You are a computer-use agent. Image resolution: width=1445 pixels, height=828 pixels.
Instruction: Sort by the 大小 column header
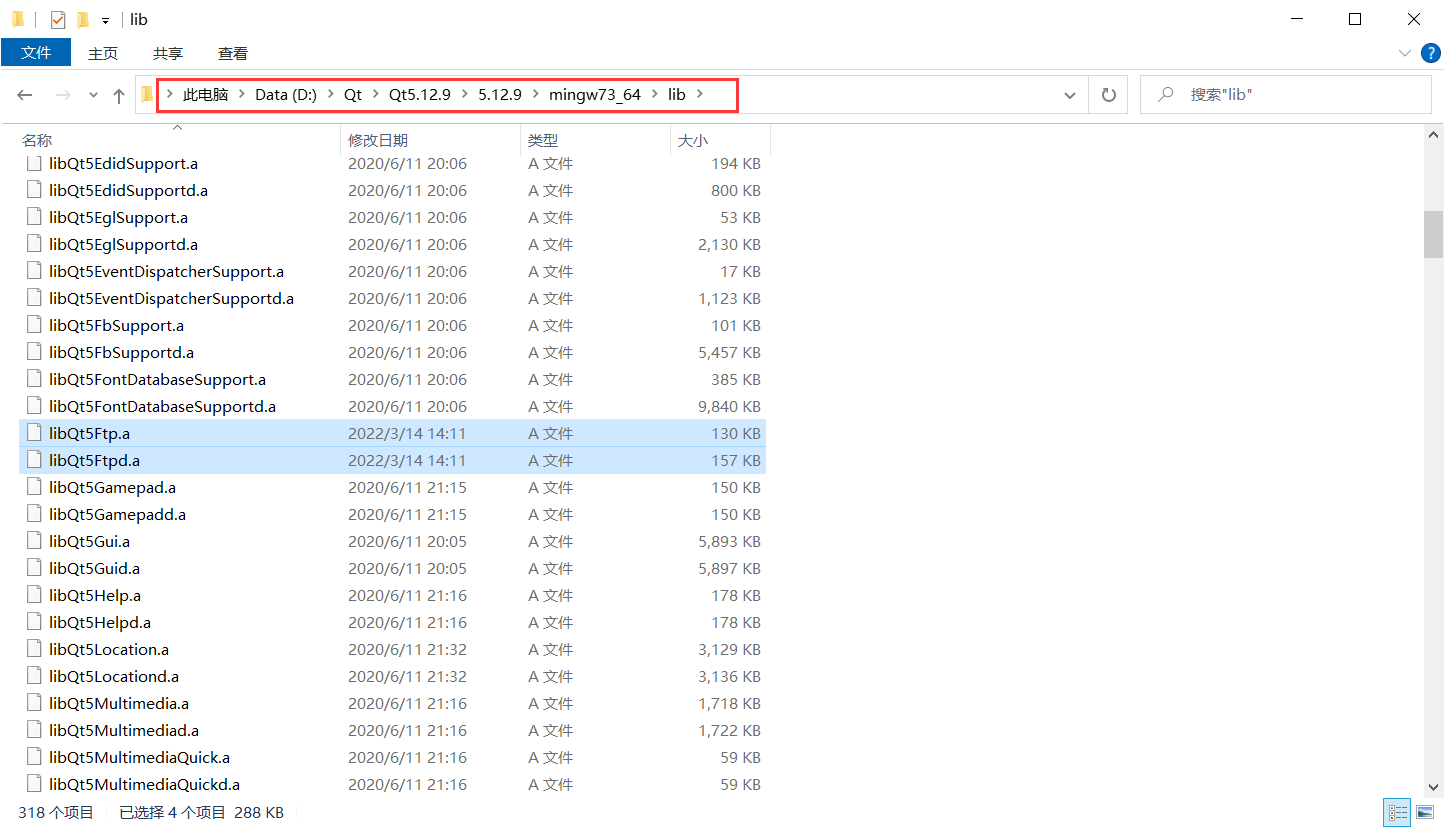click(x=720, y=141)
